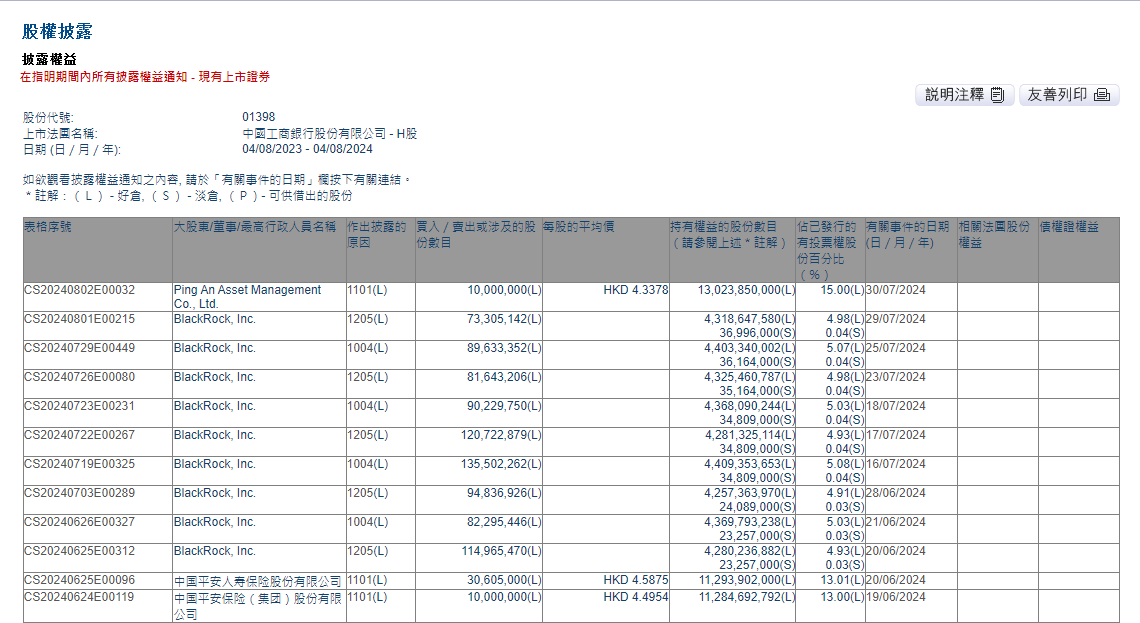View form serial CS20240719E00325
The height and width of the screenshot is (623, 1140).
79,464
